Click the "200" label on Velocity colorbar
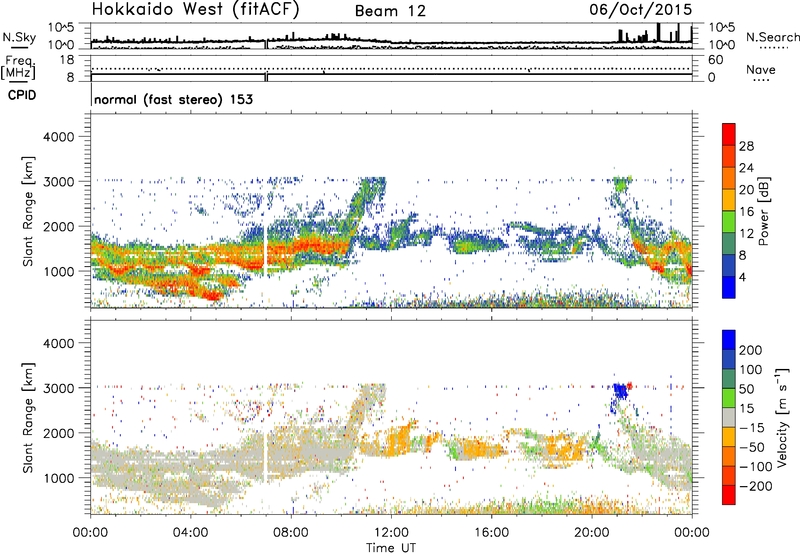 [751, 350]
